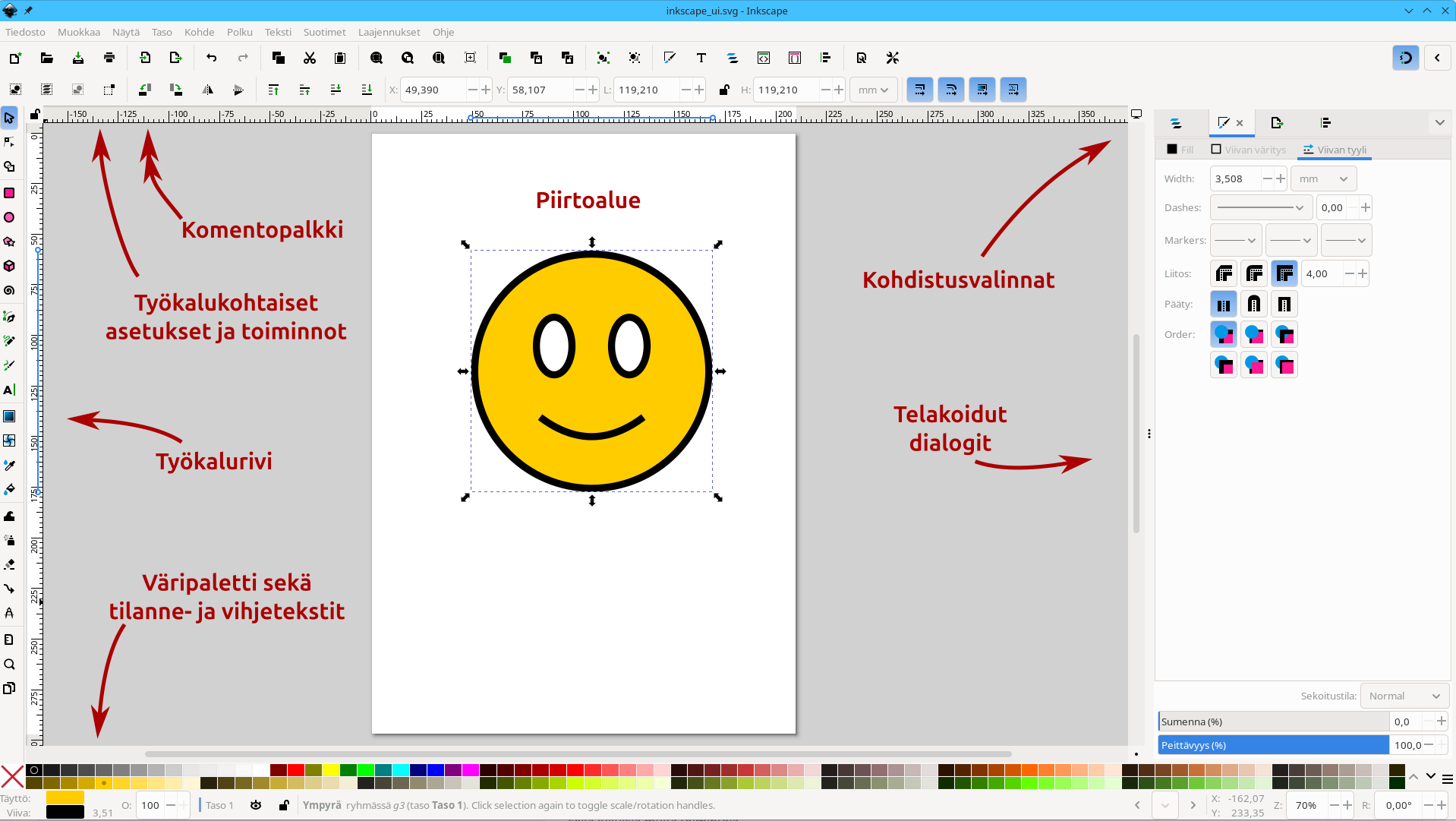Open the Sekoitustila Normal dropdown
The height and width of the screenshot is (821, 1456).
coord(1404,696)
